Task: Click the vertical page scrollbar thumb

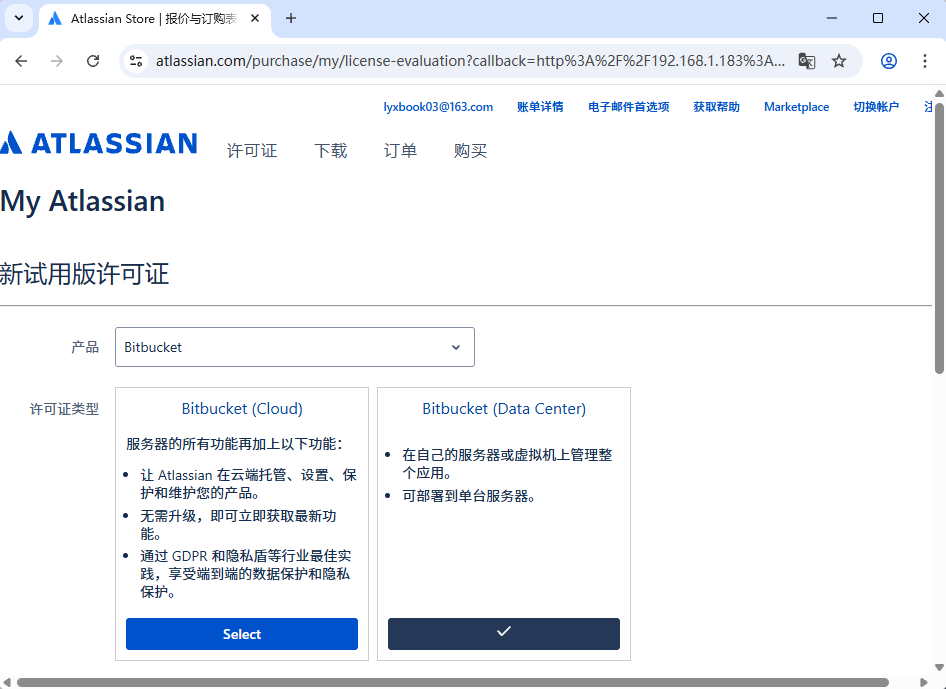Action: click(x=939, y=238)
